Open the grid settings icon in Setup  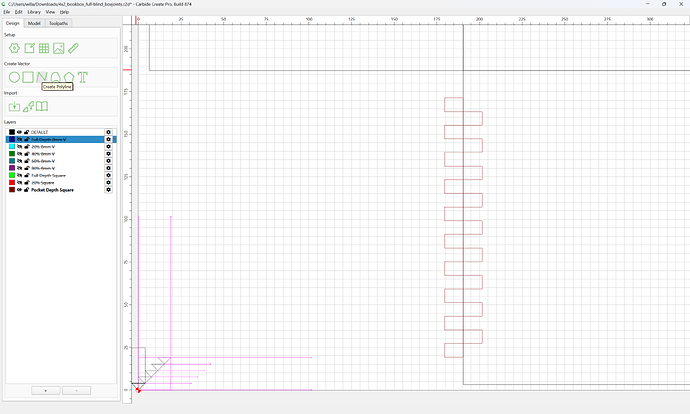pyautogui.click(x=44, y=48)
